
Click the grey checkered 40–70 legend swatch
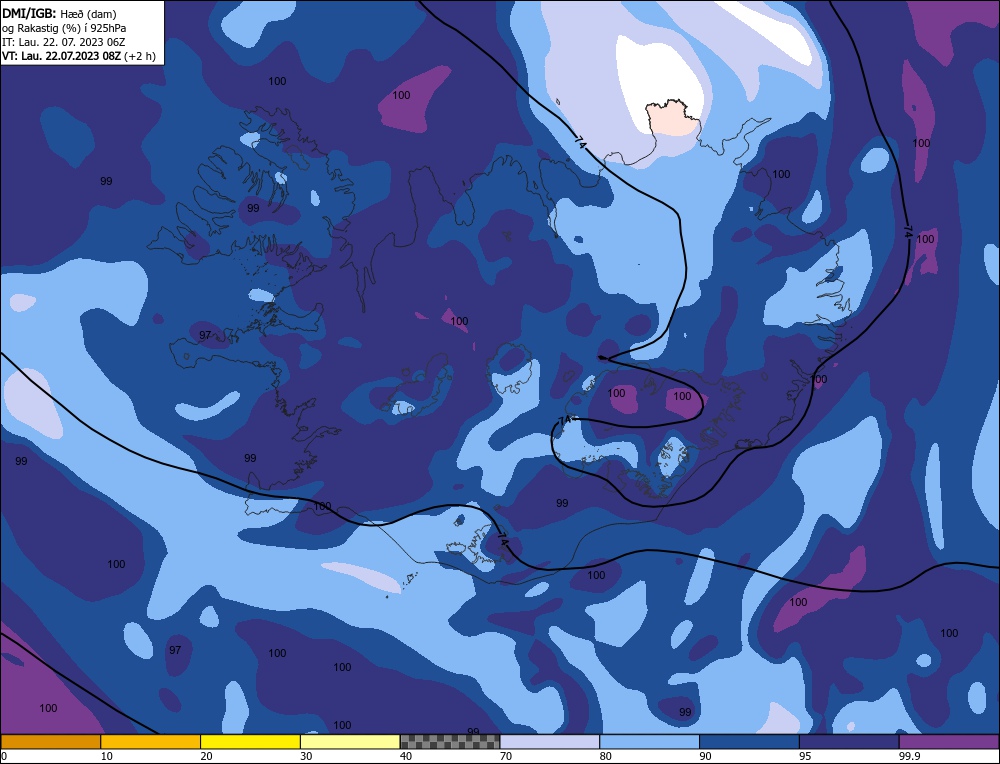point(450,742)
